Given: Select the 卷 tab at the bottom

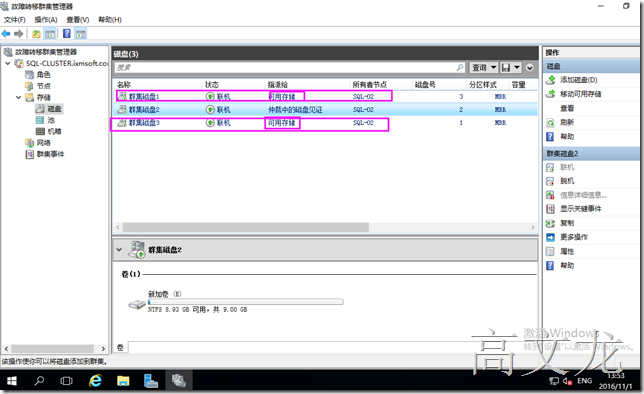Looking at the screenshot, I should coord(120,348).
